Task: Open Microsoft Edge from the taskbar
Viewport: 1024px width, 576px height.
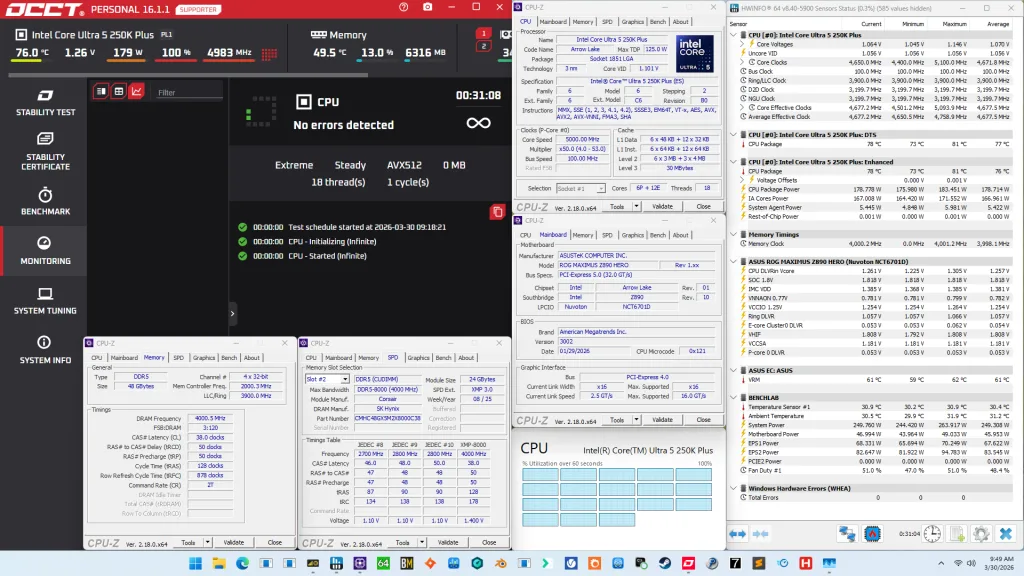Action: pos(242,564)
